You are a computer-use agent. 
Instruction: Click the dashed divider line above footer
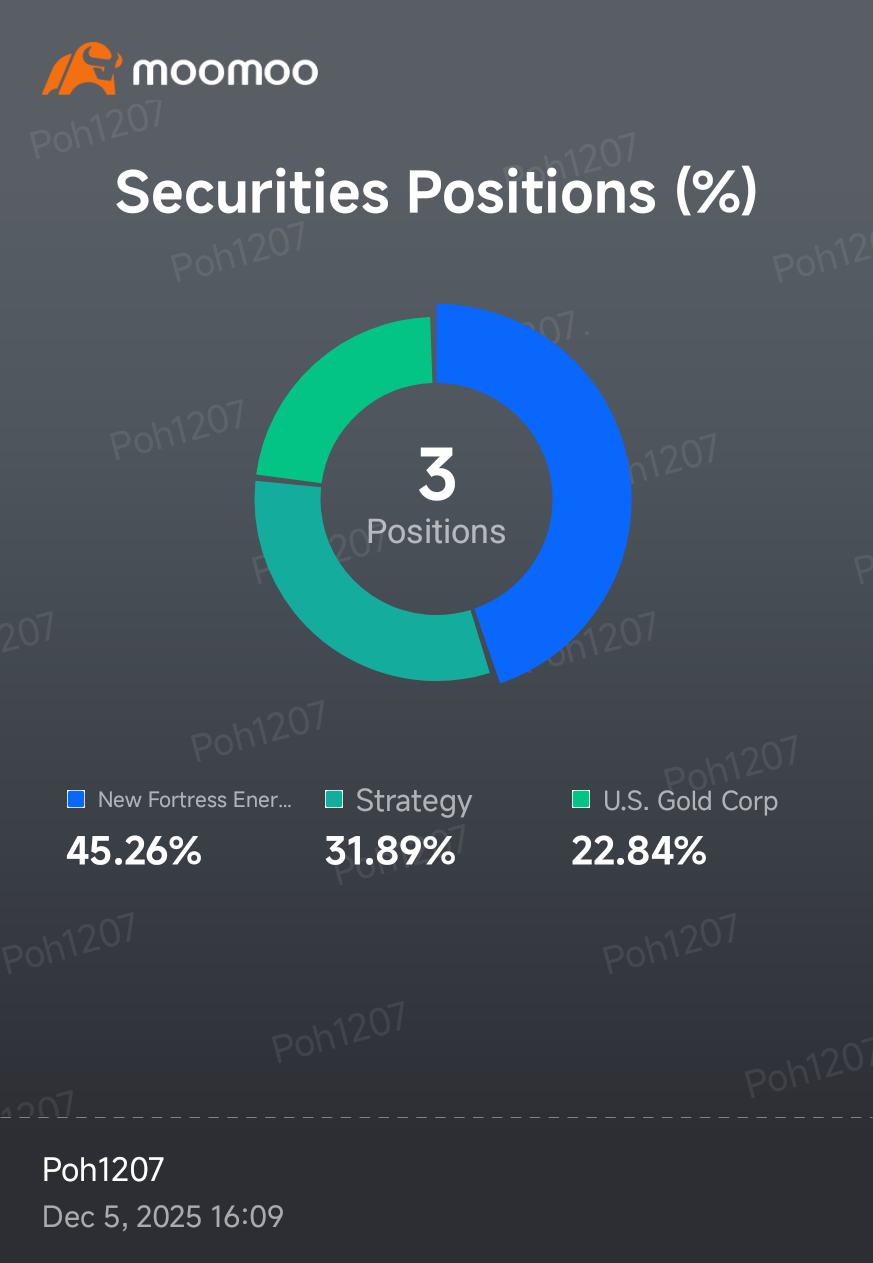tap(436, 1118)
